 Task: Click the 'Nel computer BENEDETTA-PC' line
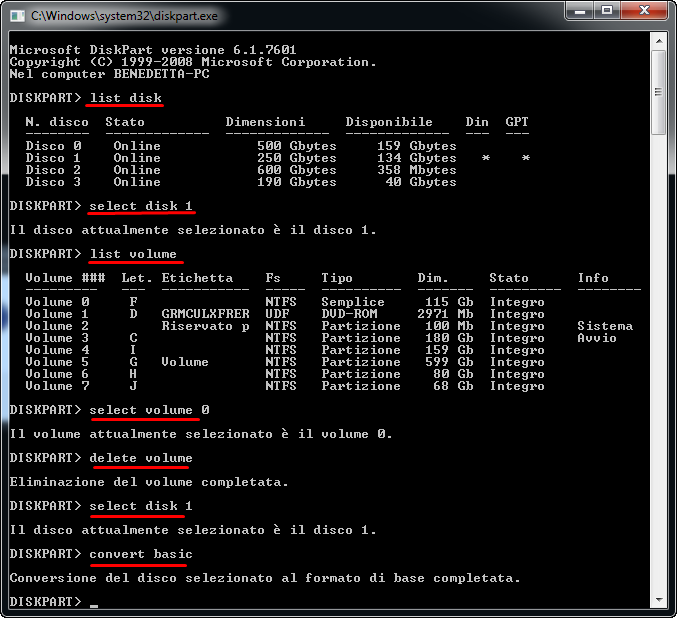click(110, 74)
